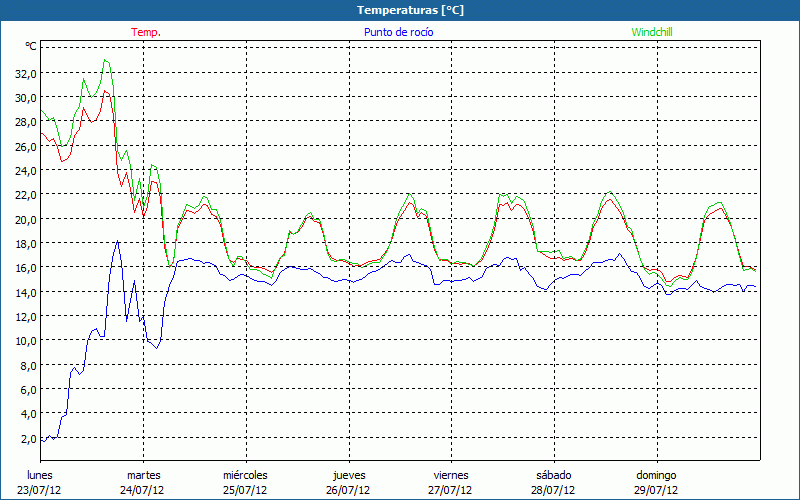Viewport: 800px width, 500px height.
Task: Click the 2,0 value on the temperature axis
Action: pyautogui.click(x=27, y=437)
